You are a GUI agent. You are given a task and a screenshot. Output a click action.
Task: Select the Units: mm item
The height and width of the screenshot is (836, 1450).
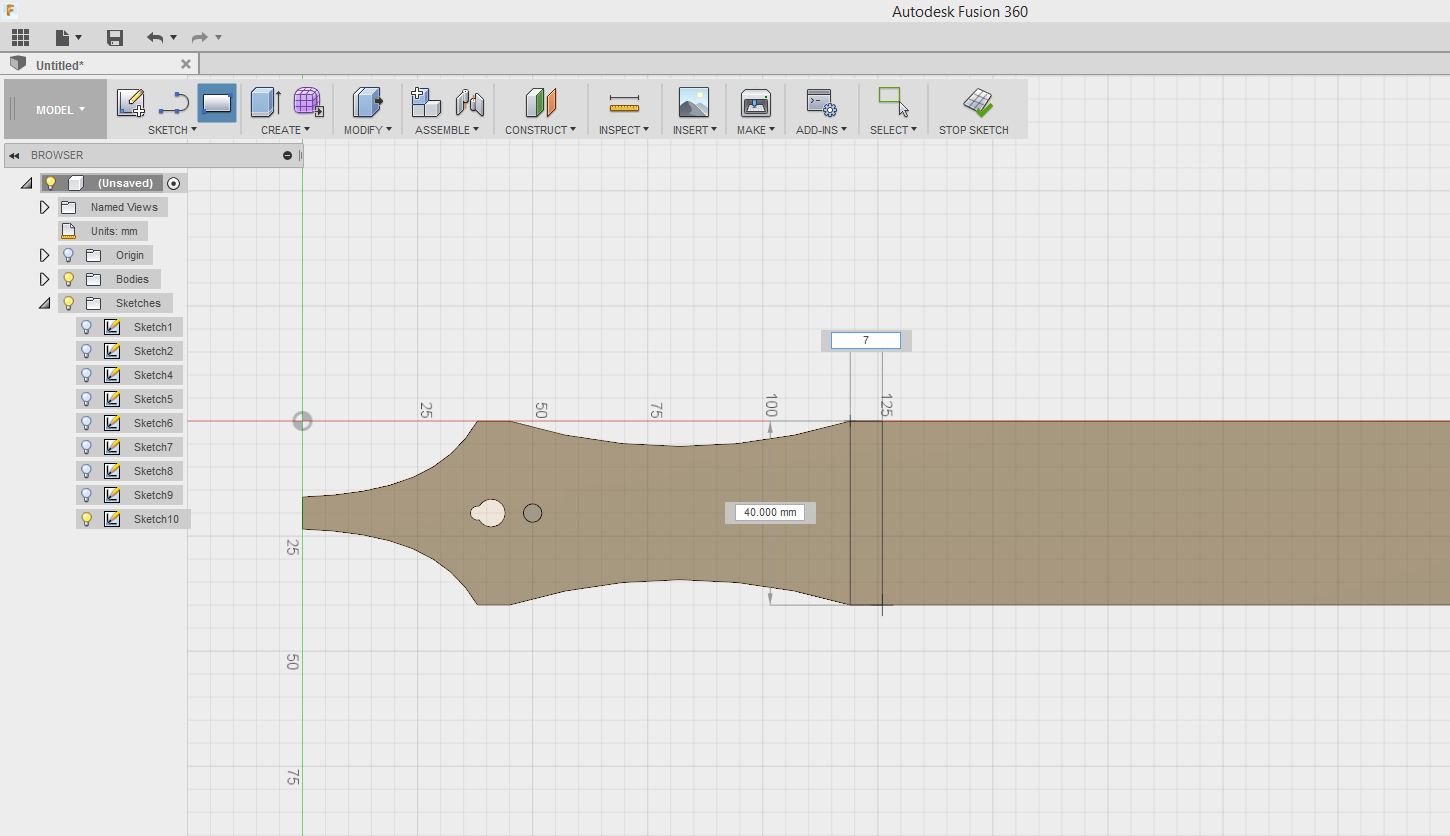click(x=103, y=231)
